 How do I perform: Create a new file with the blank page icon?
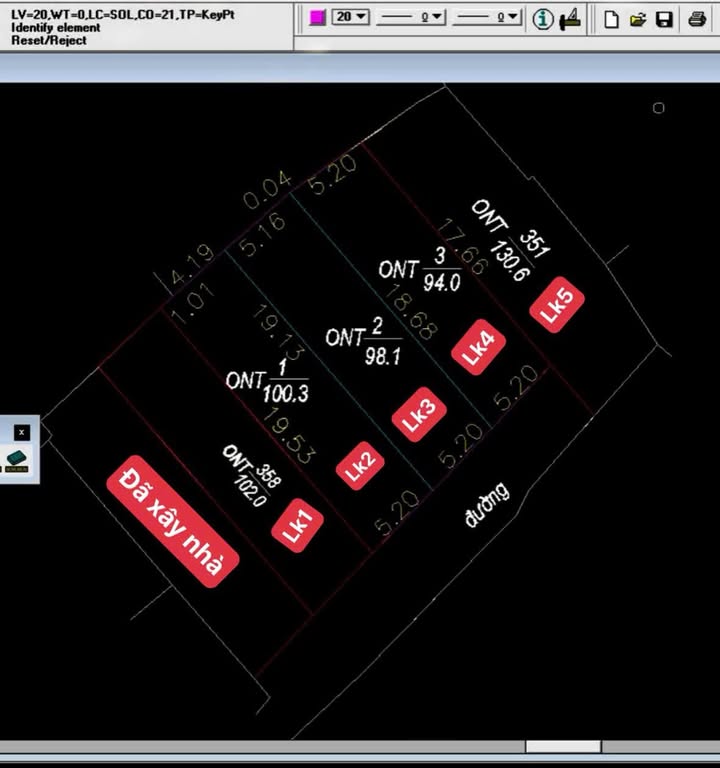(x=611, y=19)
